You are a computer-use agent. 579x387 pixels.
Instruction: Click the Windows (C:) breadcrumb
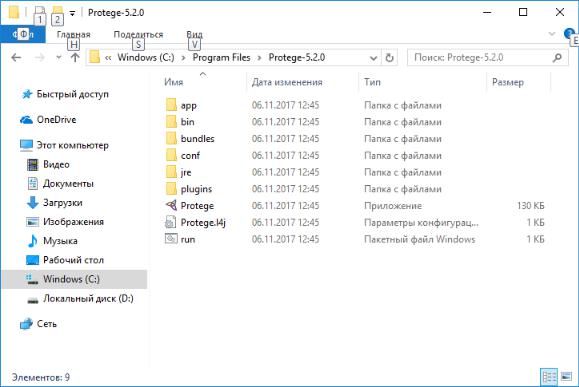tap(146, 58)
